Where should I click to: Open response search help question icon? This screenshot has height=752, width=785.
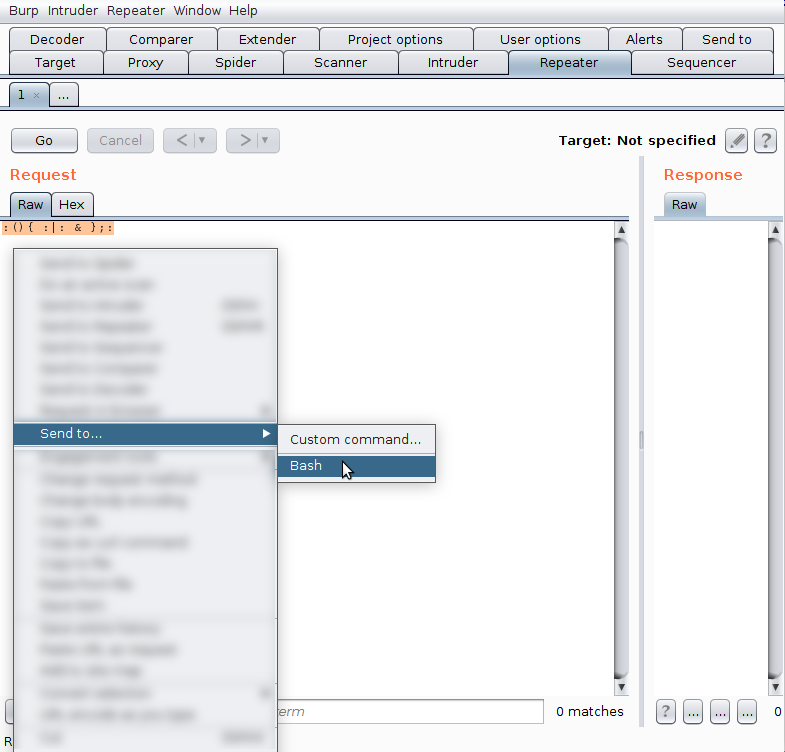click(x=666, y=711)
